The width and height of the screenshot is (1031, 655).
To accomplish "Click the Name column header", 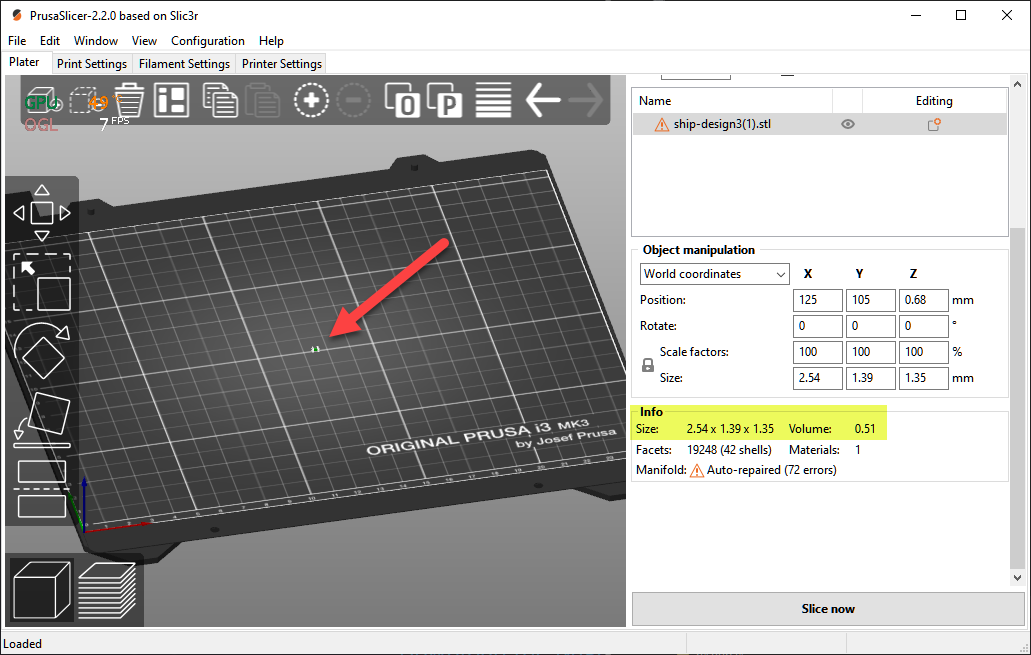I will (732, 101).
